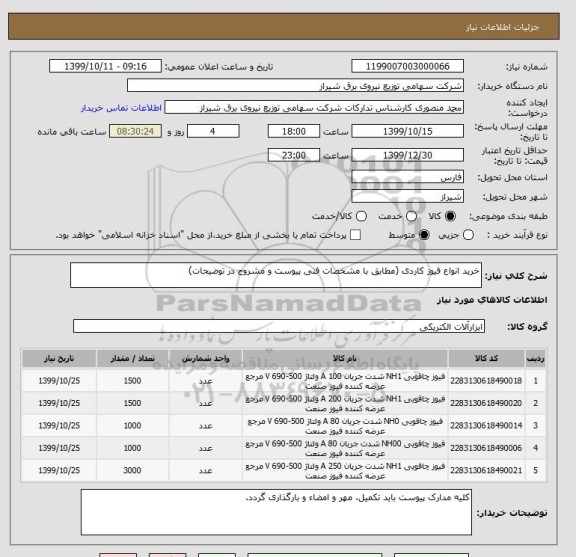This screenshot has width=576, height=557.
Task: Click the need date 1399/10/25 in row 4
Action: pos(59,448)
